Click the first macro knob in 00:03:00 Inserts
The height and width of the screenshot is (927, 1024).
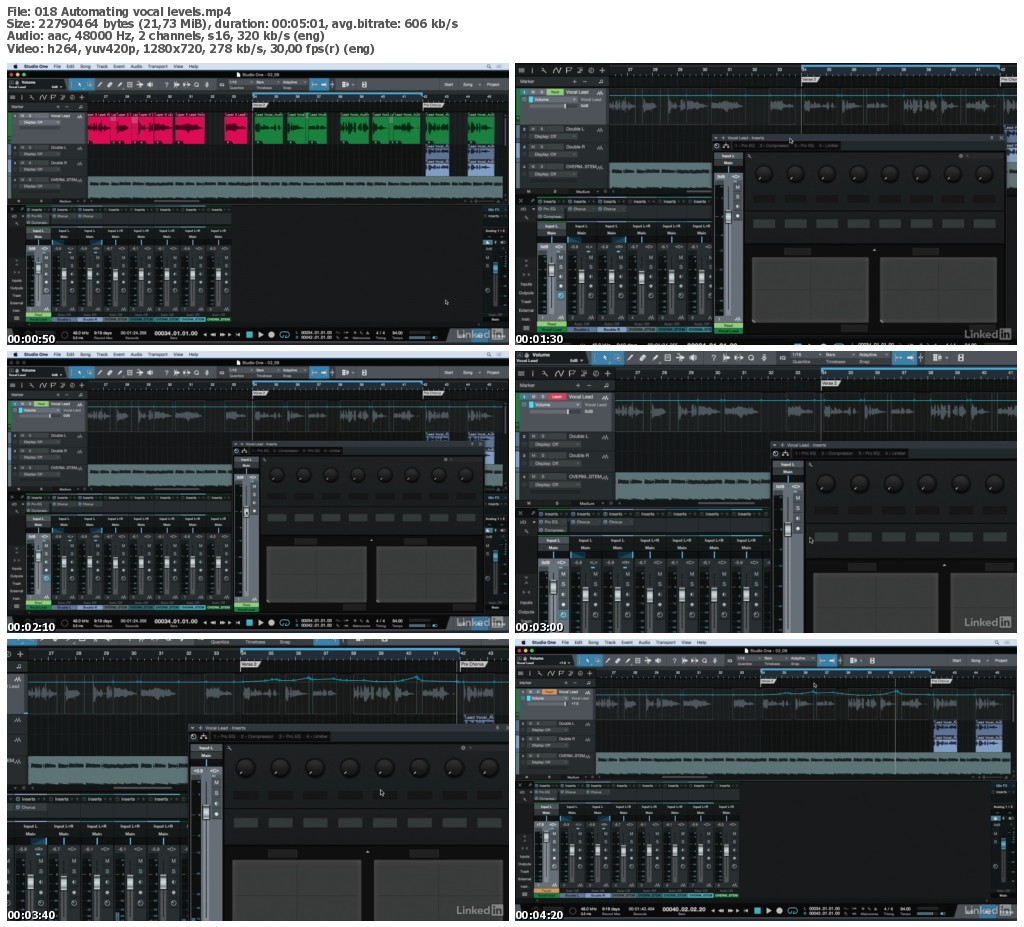point(825,483)
